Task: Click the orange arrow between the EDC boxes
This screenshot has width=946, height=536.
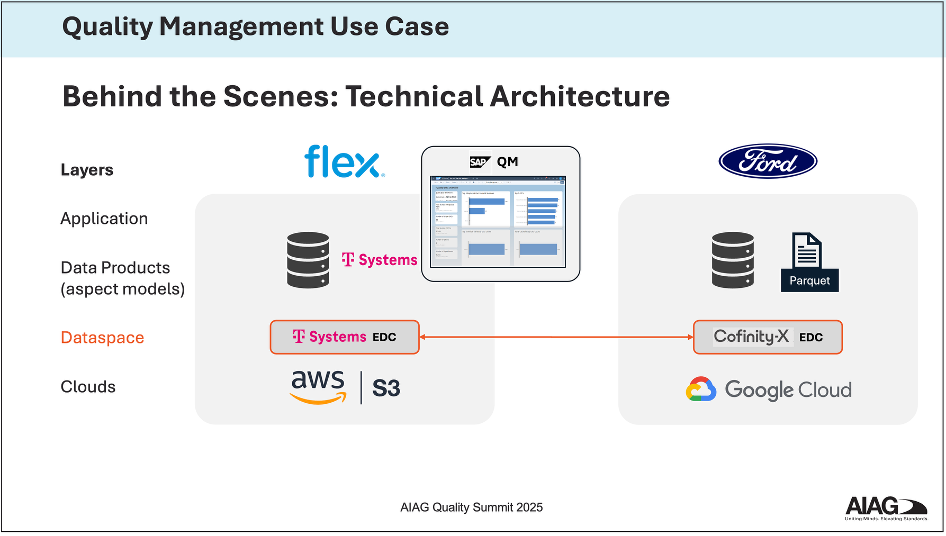Action: point(557,337)
